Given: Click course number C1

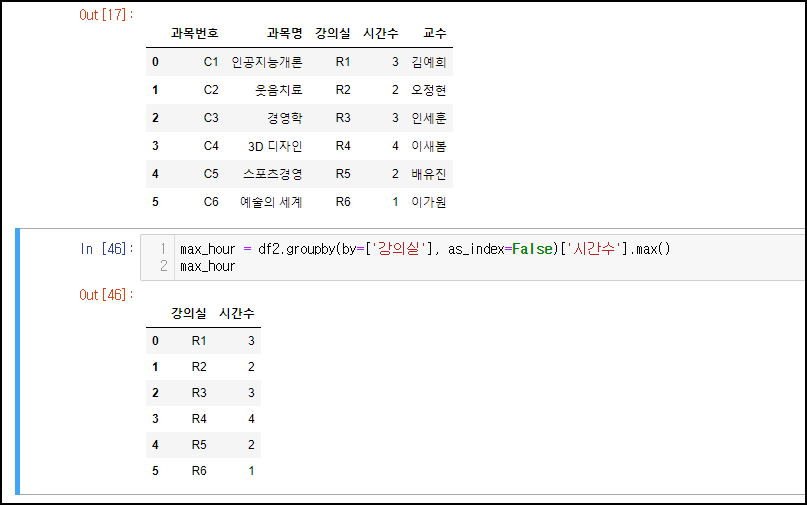Looking at the screenshot, I should pos(211,62).
